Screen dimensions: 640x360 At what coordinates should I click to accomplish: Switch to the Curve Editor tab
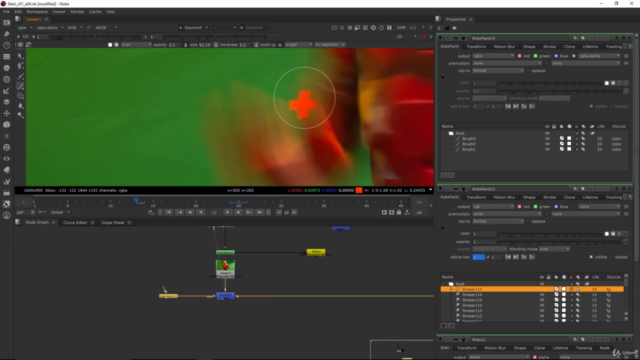point(75,223)
